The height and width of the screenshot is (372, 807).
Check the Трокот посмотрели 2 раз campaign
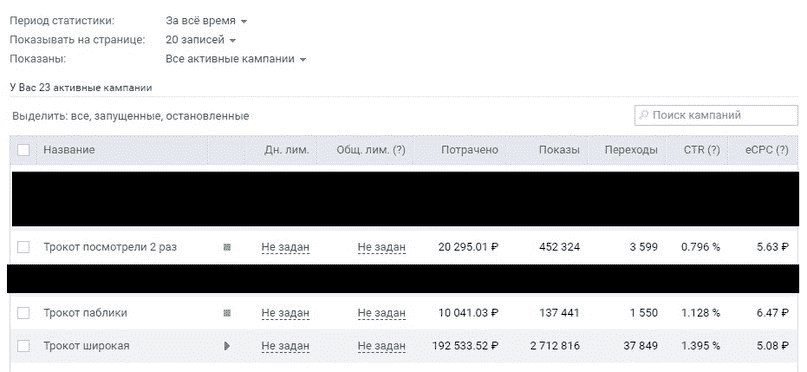(x=24, y=247)
